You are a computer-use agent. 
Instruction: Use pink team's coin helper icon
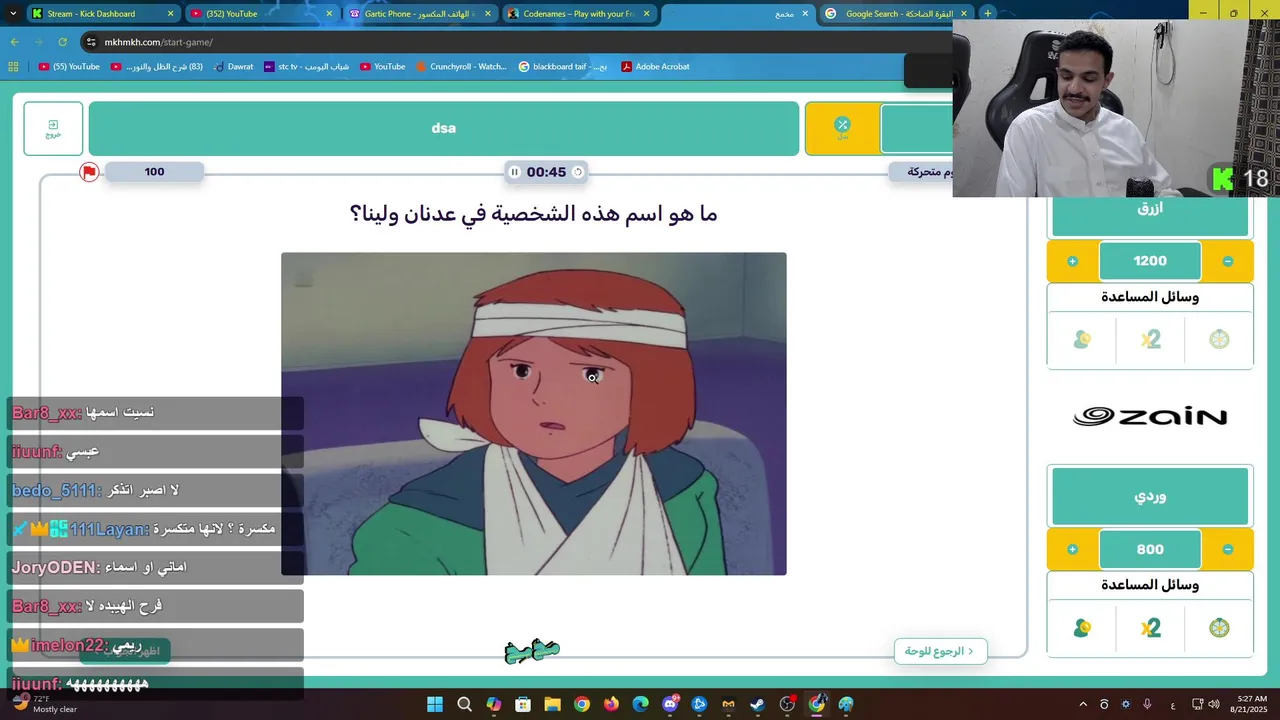point(1082,628)
